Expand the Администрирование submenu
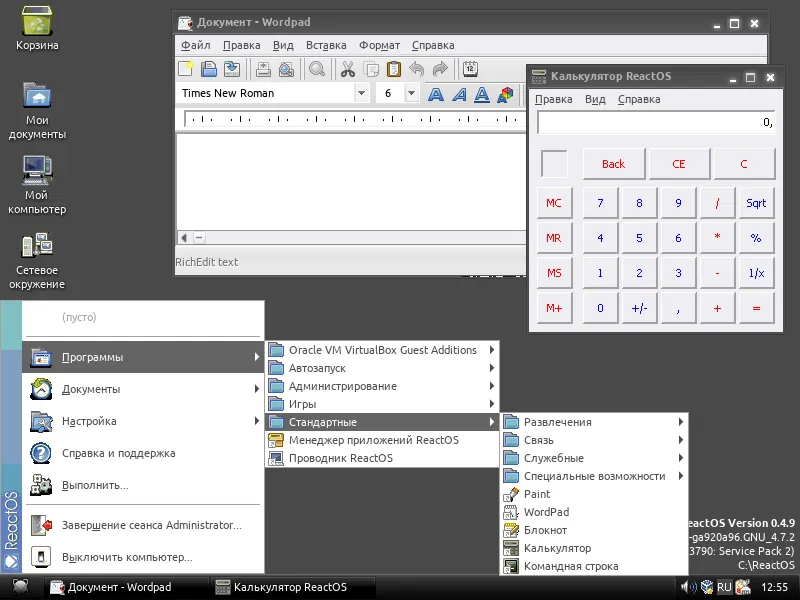Image resolution: width=800 pixels, height=600 pixels. click(382, 386)
